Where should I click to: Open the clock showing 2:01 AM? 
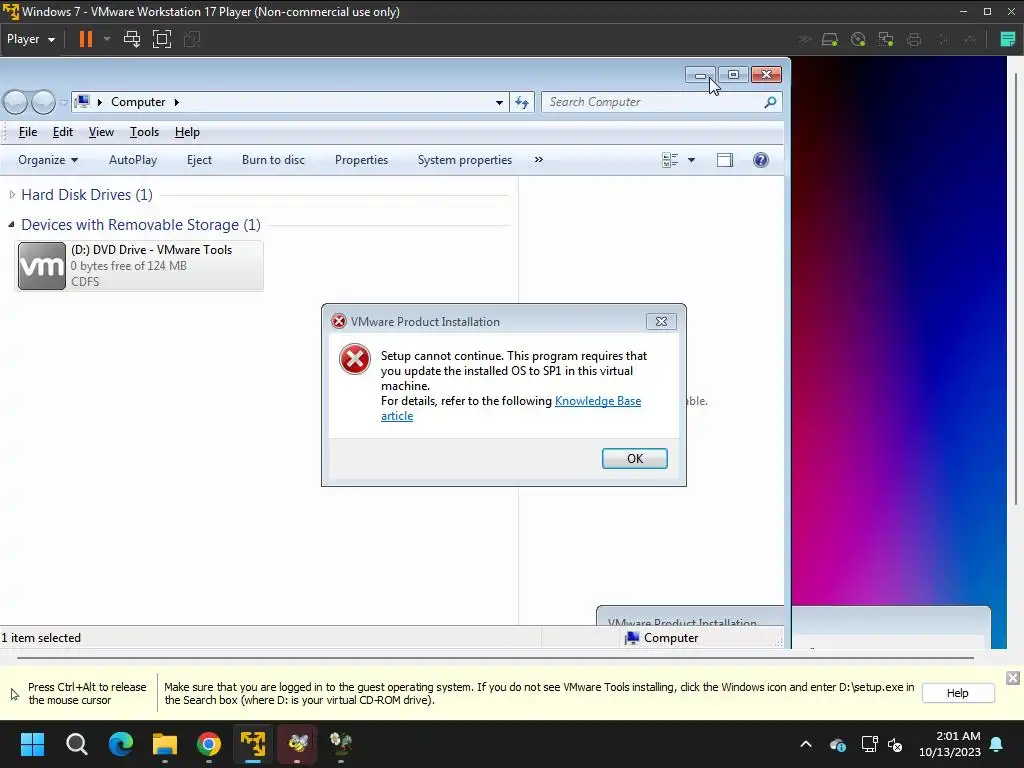tap(950, 744)
